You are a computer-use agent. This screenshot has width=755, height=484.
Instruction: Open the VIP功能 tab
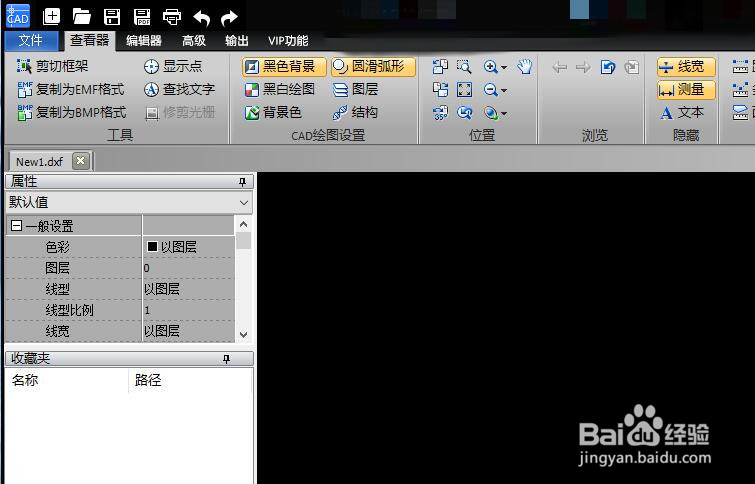point(288,41)
